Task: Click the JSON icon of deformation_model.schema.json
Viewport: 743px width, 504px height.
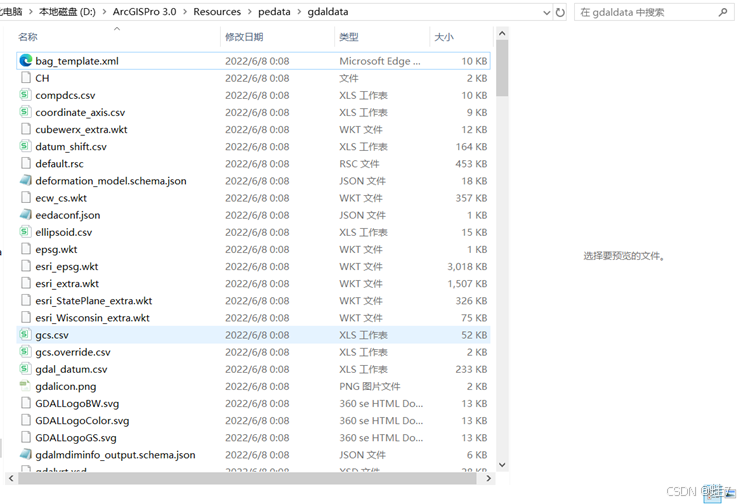Action: [26, 180]
